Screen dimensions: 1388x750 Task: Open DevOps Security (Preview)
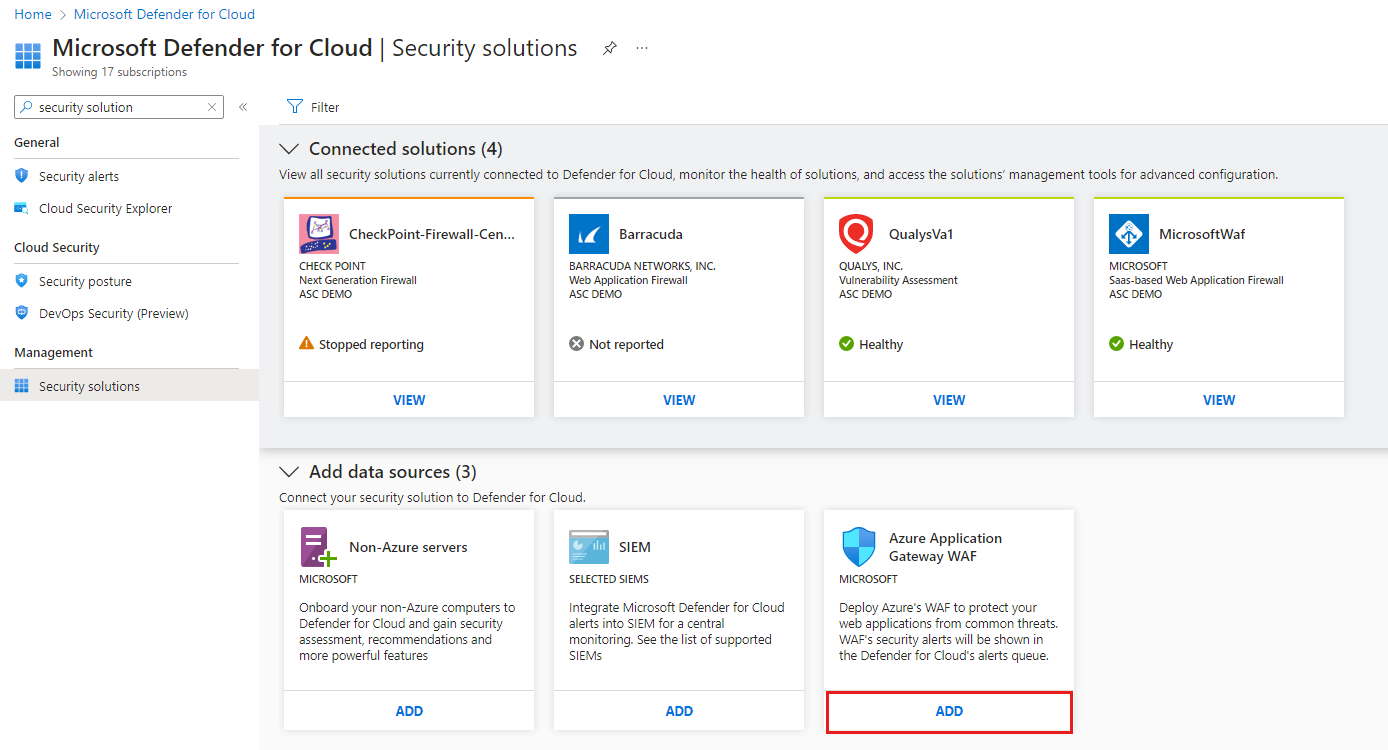coord(113,313)
